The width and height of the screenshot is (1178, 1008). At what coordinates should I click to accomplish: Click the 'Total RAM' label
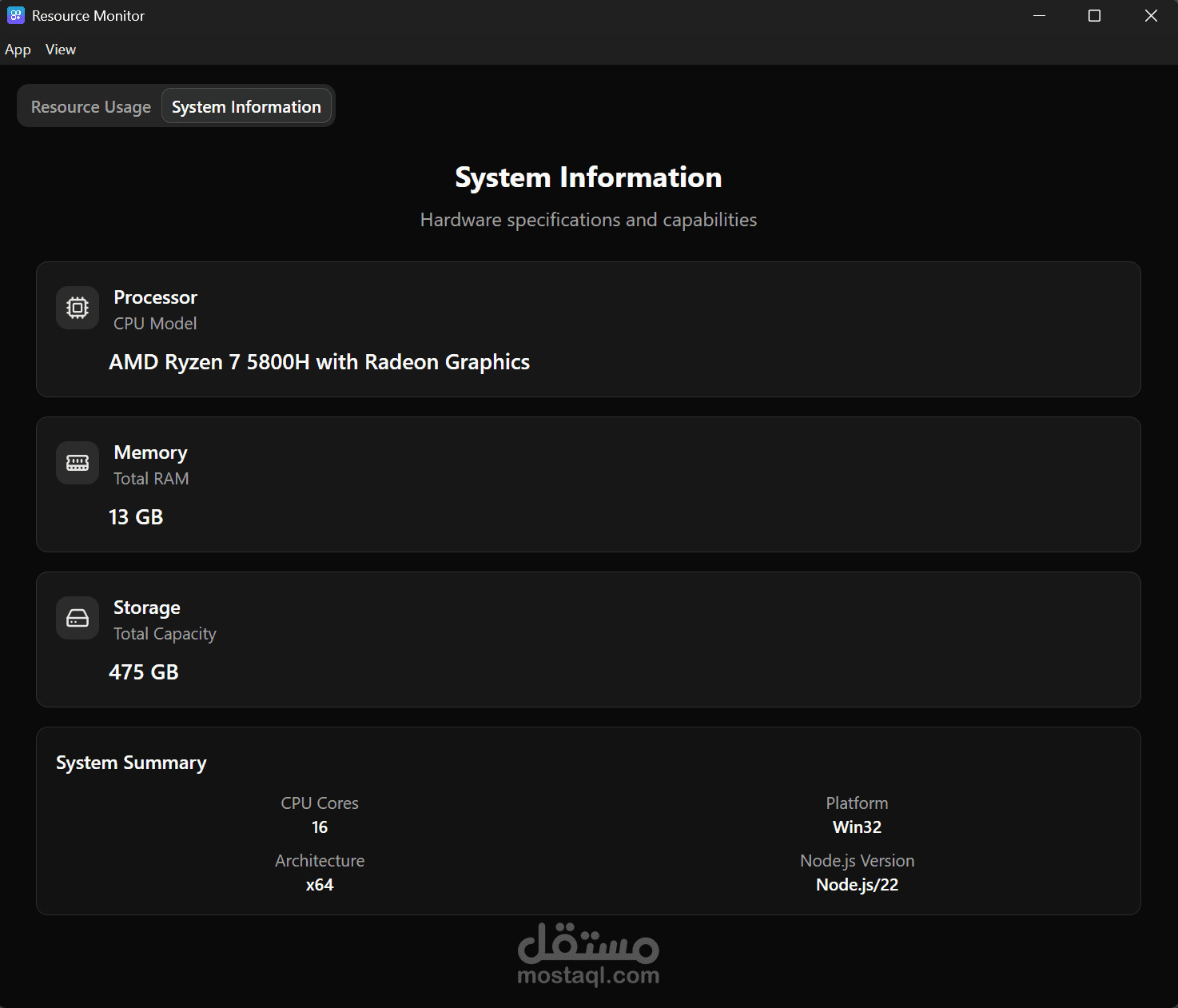tap(151, 479)
